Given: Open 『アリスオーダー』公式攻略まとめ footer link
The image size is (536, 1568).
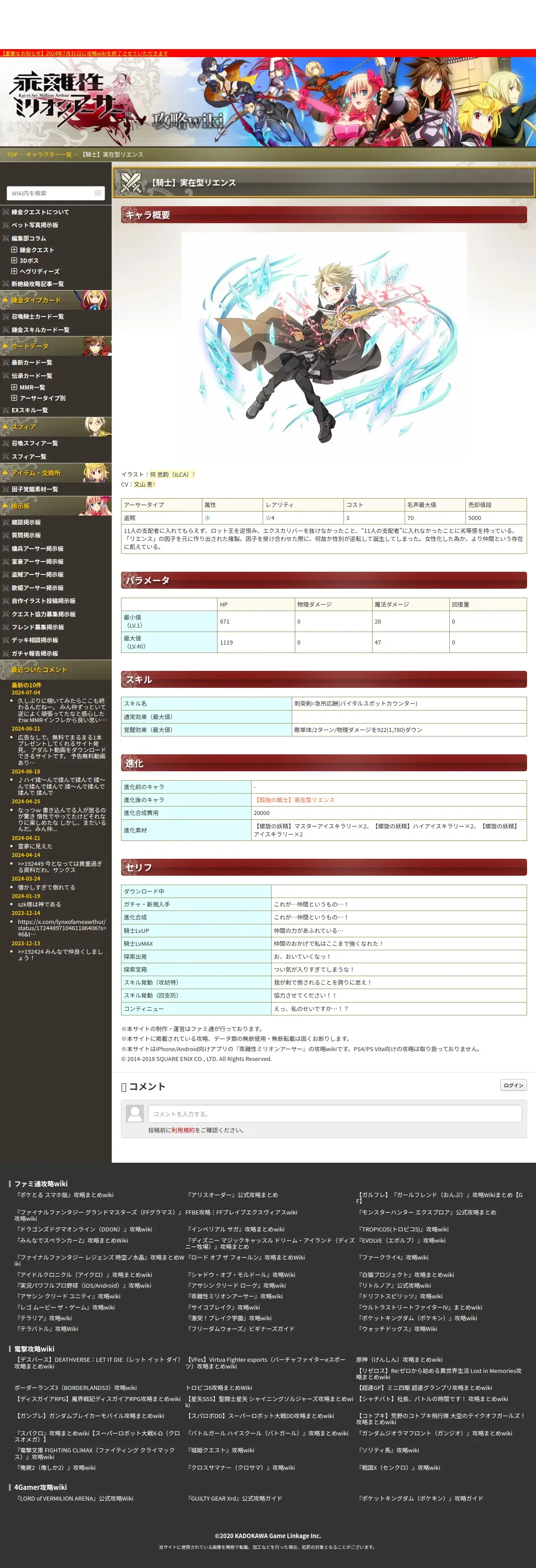Looking at the screenshot, I should (231, 1195).
